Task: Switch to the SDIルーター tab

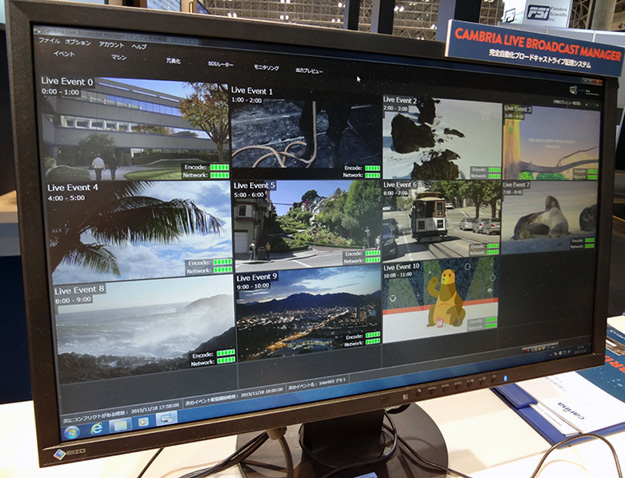Action: tap(220, 64)
